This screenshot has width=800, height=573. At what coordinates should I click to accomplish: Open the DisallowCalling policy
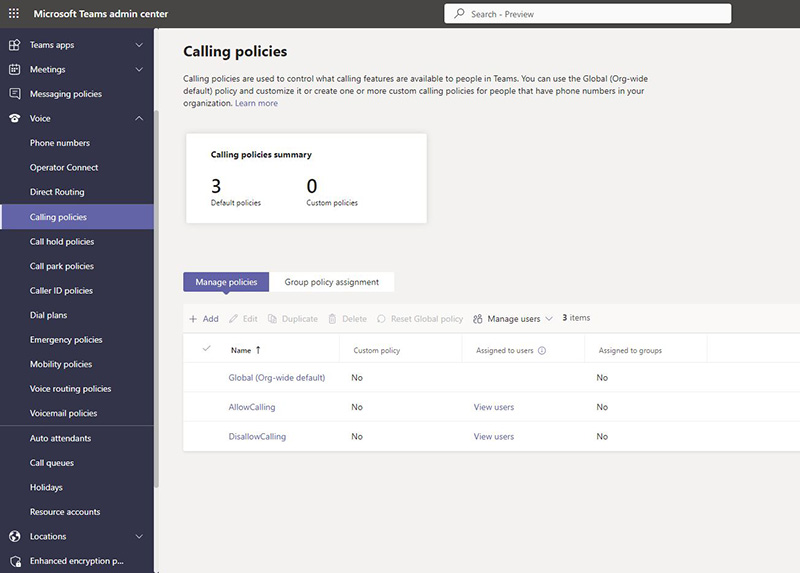point(257,437)
